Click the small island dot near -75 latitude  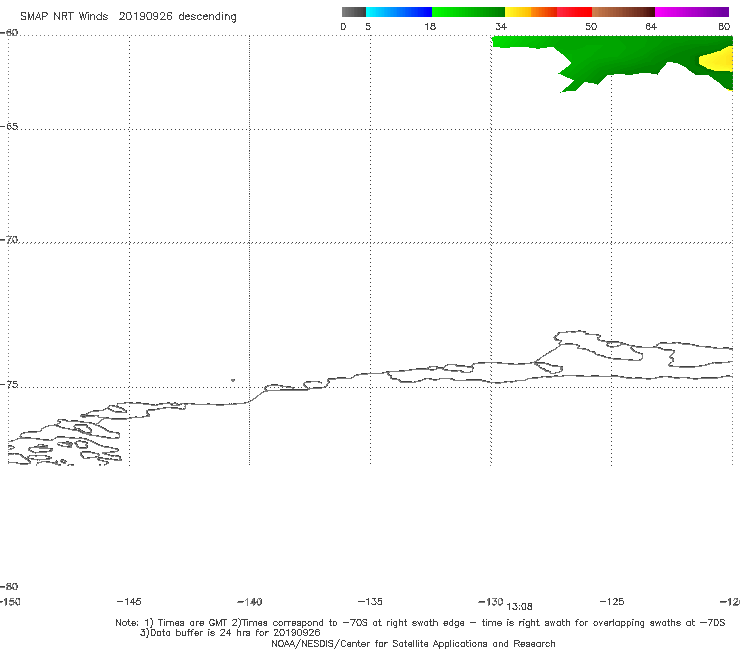[x=233, y=380]
